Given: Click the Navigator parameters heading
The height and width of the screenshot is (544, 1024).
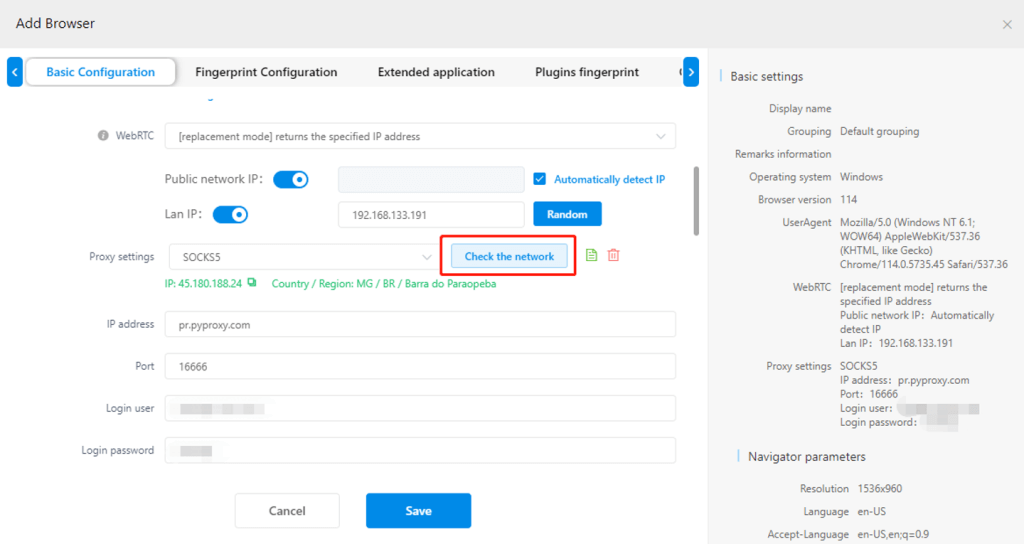Looking at the screenshot, I should 807,456.
